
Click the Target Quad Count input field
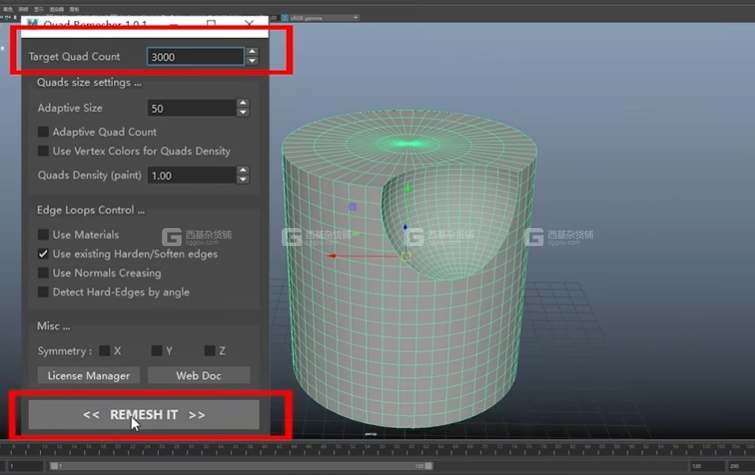pos(195,57)
